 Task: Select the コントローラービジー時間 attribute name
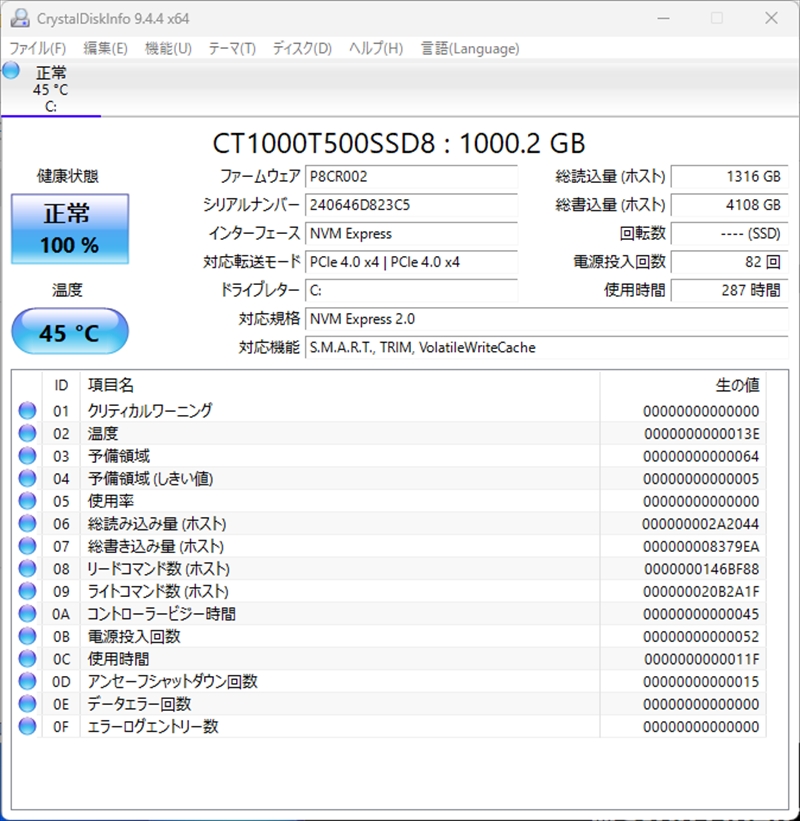[x=161, y=614]
